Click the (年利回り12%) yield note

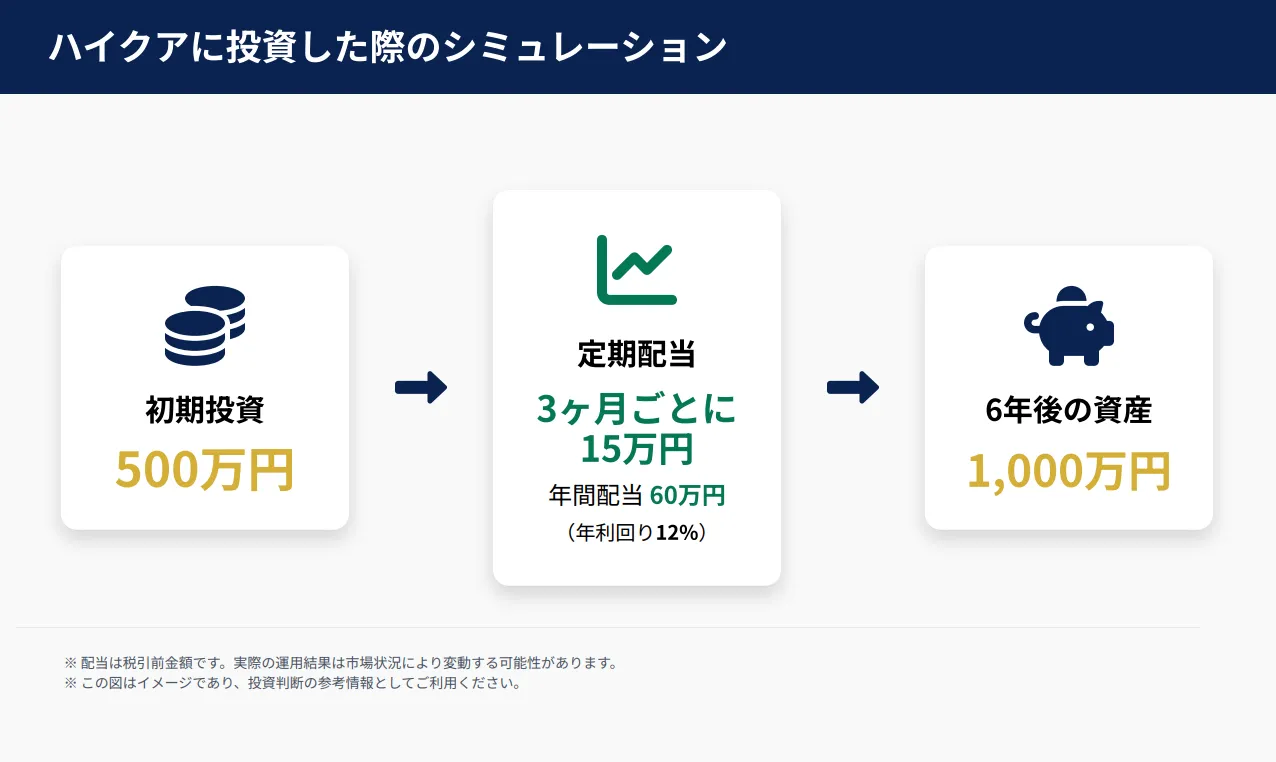coord(636,533)
